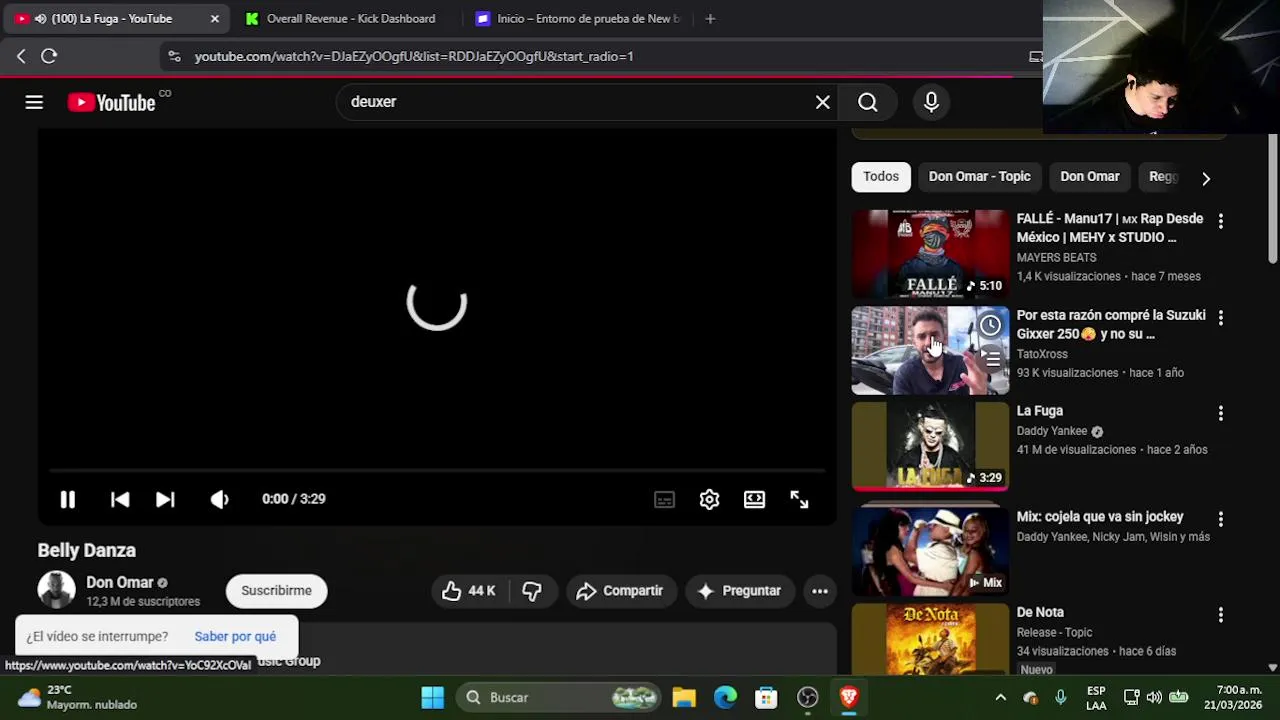The width and height of the screenshot is (1280, 720).
Task: Click Saber por qué link
Action: coord(235,636)
